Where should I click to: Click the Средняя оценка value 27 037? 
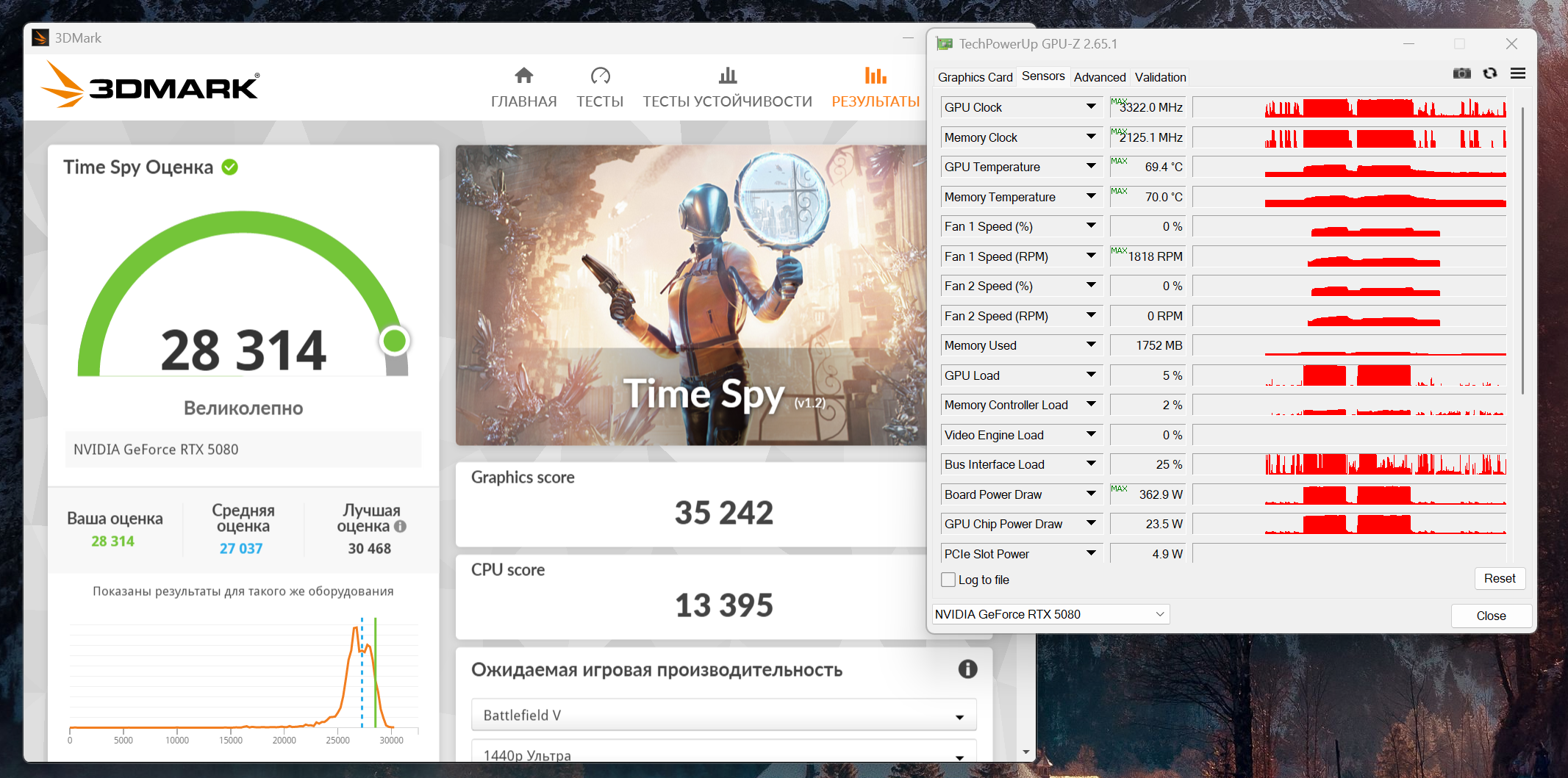coord(241,549)
